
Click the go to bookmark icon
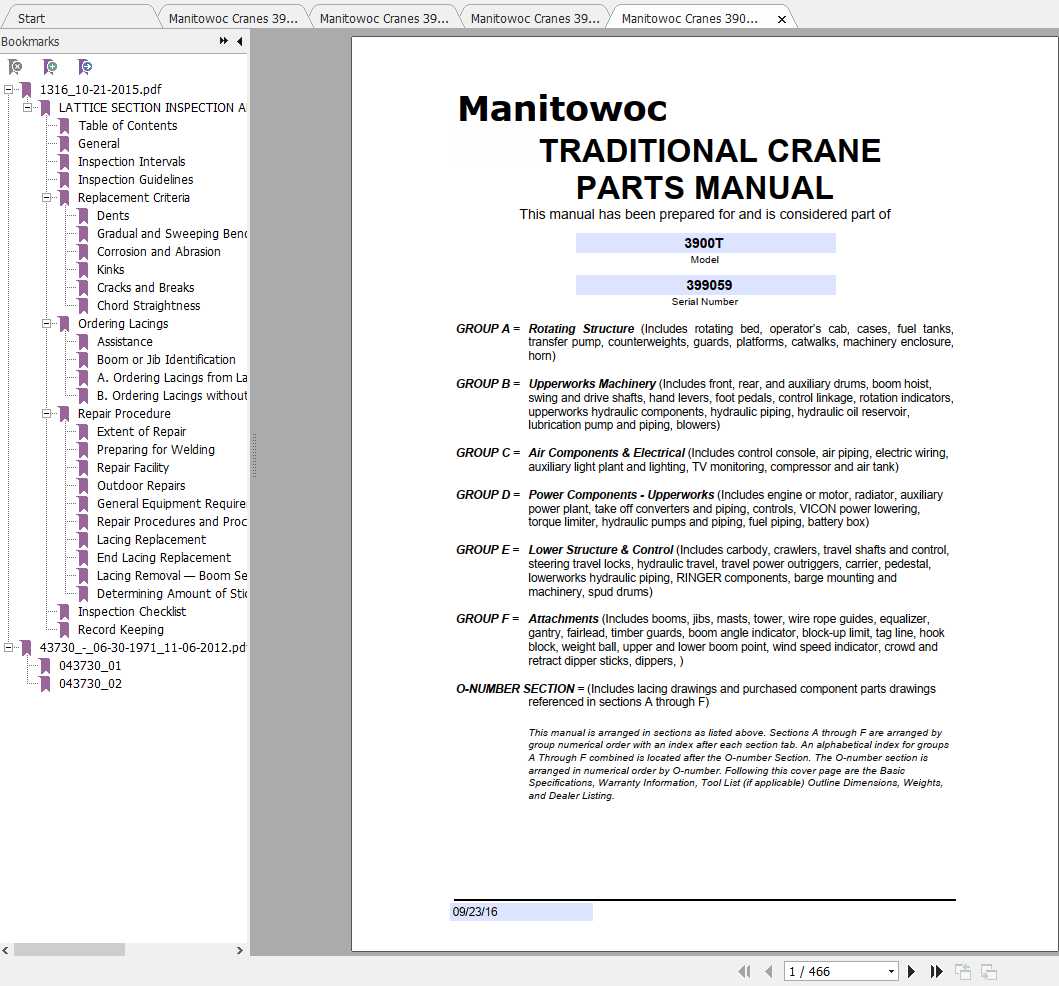click(85, 66)
